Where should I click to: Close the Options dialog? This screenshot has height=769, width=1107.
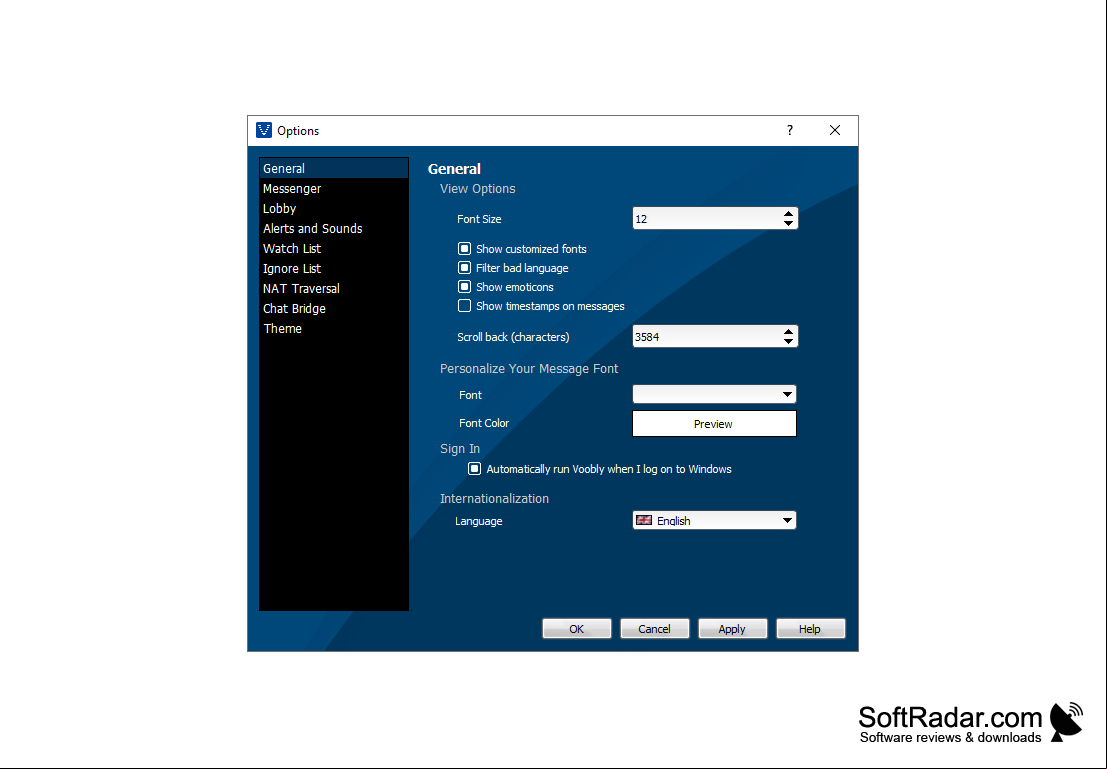tap(835, 130)
